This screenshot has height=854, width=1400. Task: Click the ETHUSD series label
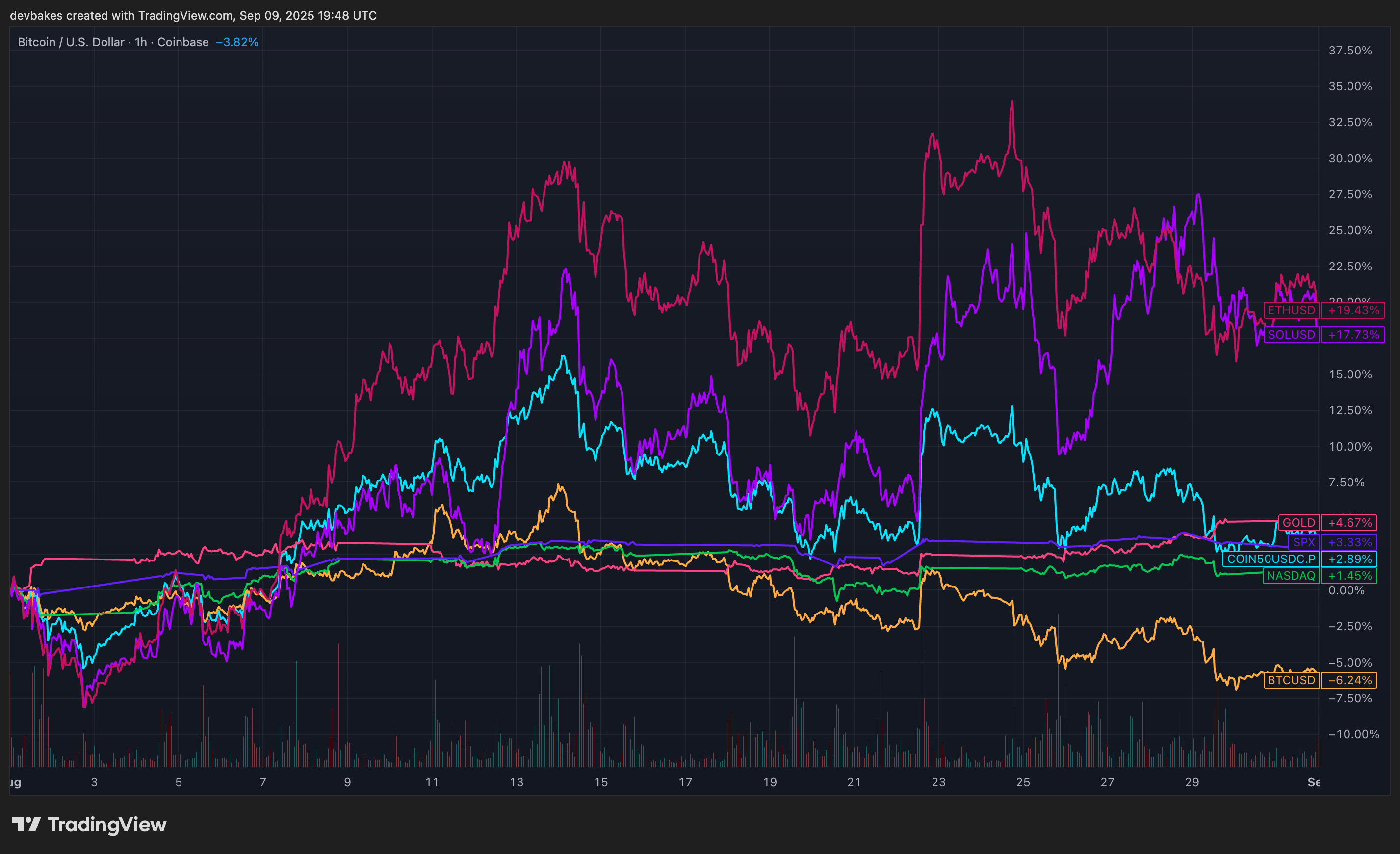tap(1291, 310)
